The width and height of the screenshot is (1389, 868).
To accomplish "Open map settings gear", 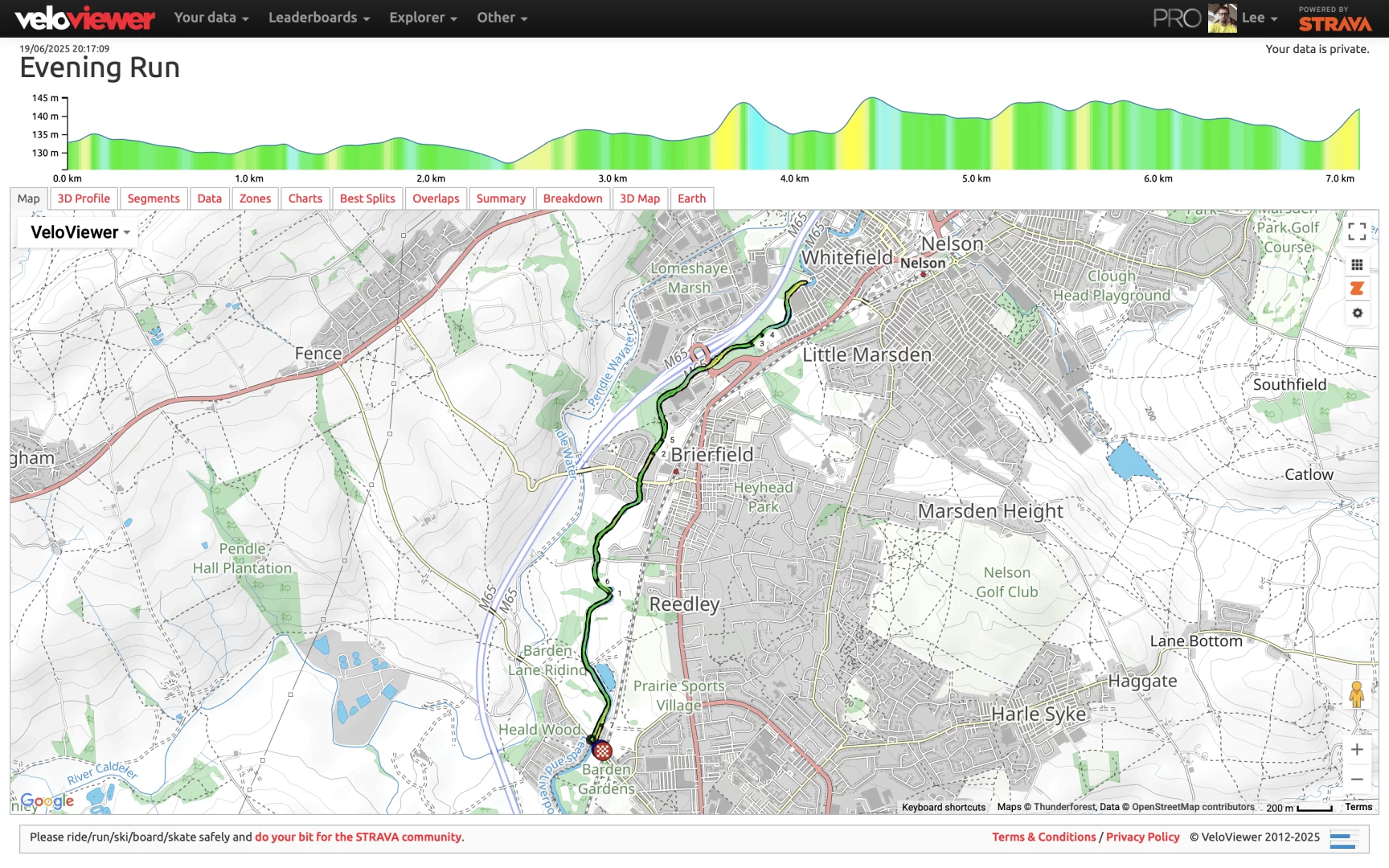I will click(1357, 313).
